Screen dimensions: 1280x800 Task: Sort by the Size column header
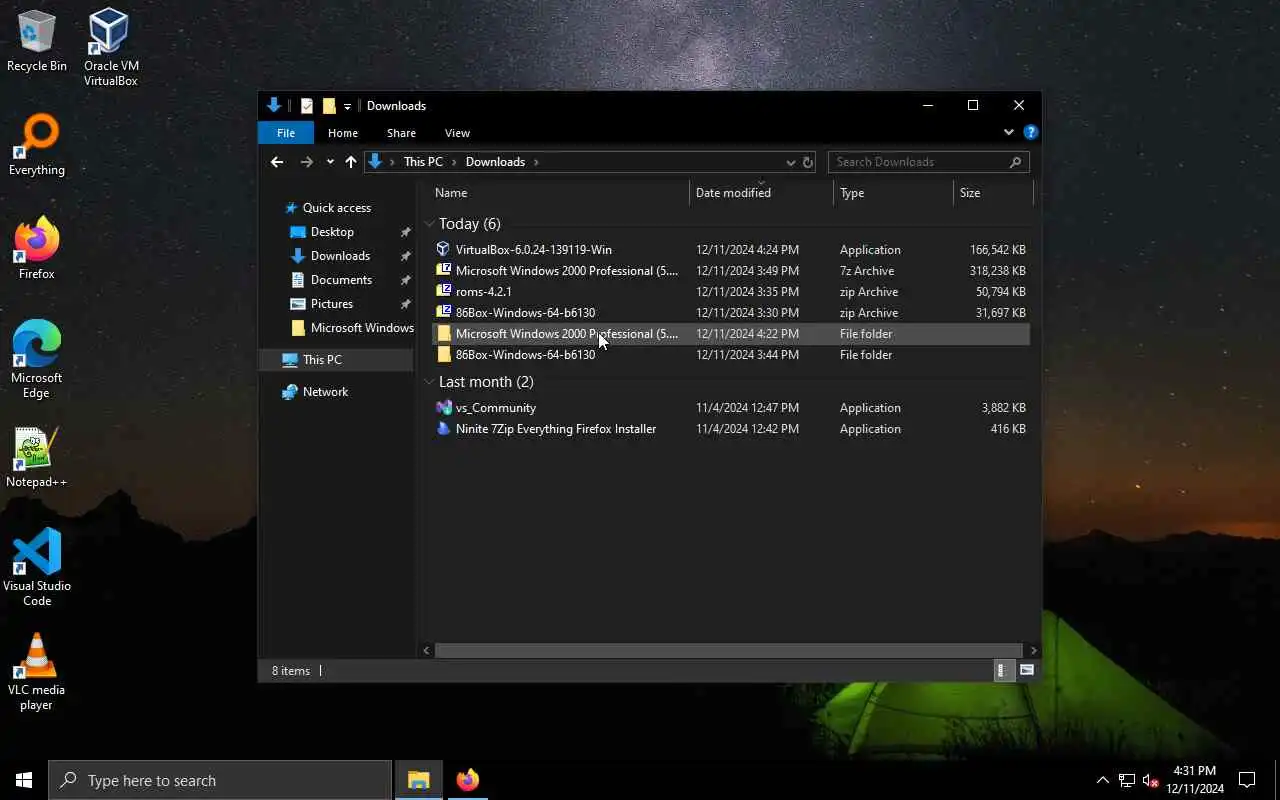(x=993, y=193)
